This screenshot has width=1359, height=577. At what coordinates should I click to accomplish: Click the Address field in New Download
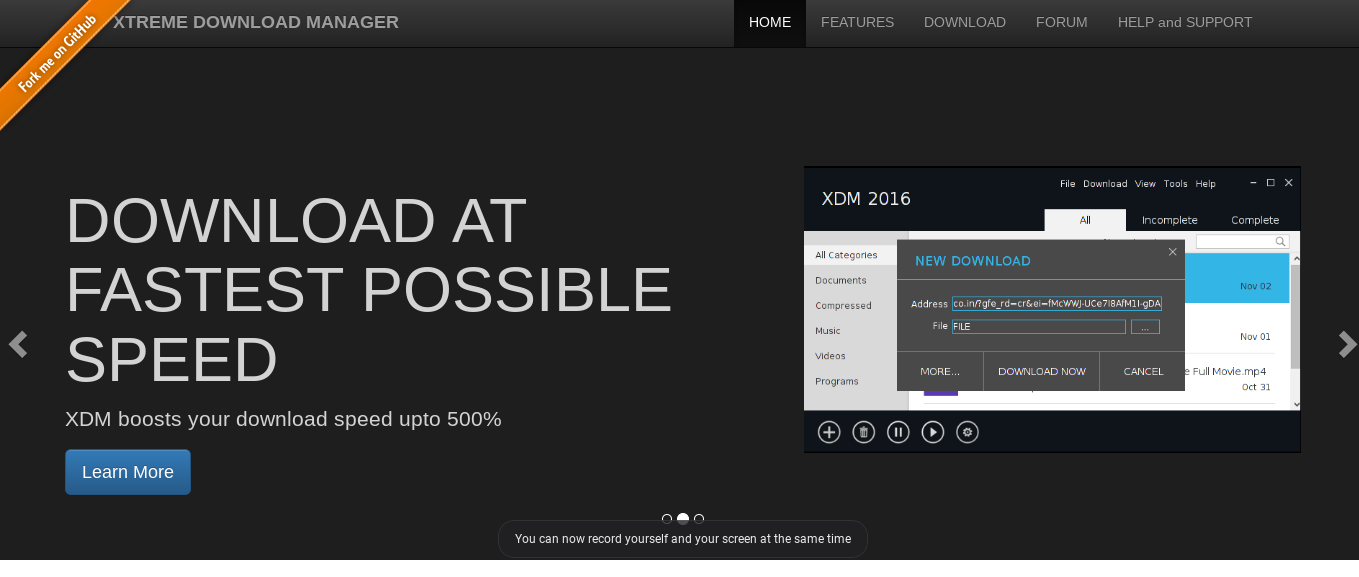coord(1056,303)
